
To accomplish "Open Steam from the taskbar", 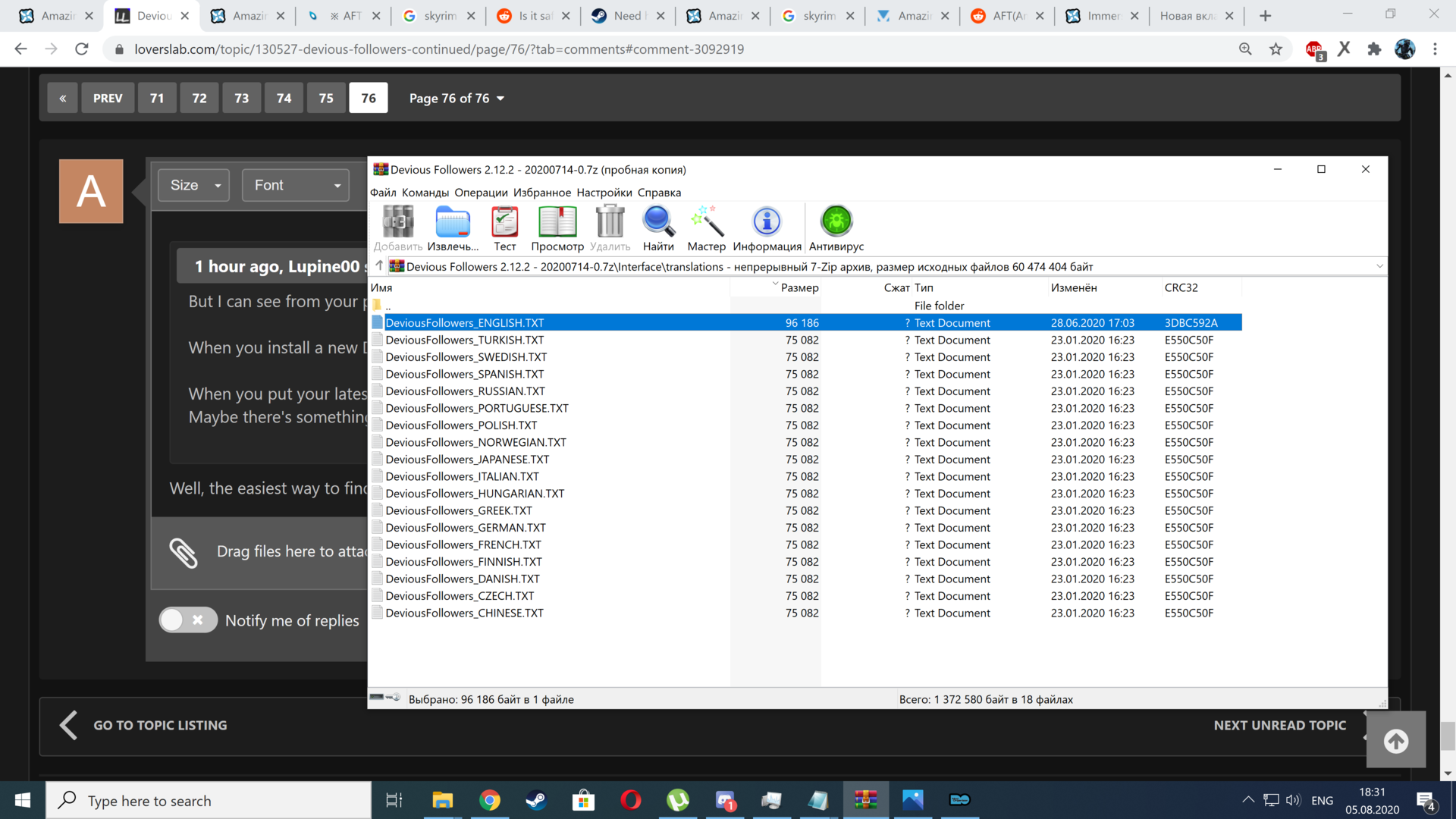I will [536, 800].
